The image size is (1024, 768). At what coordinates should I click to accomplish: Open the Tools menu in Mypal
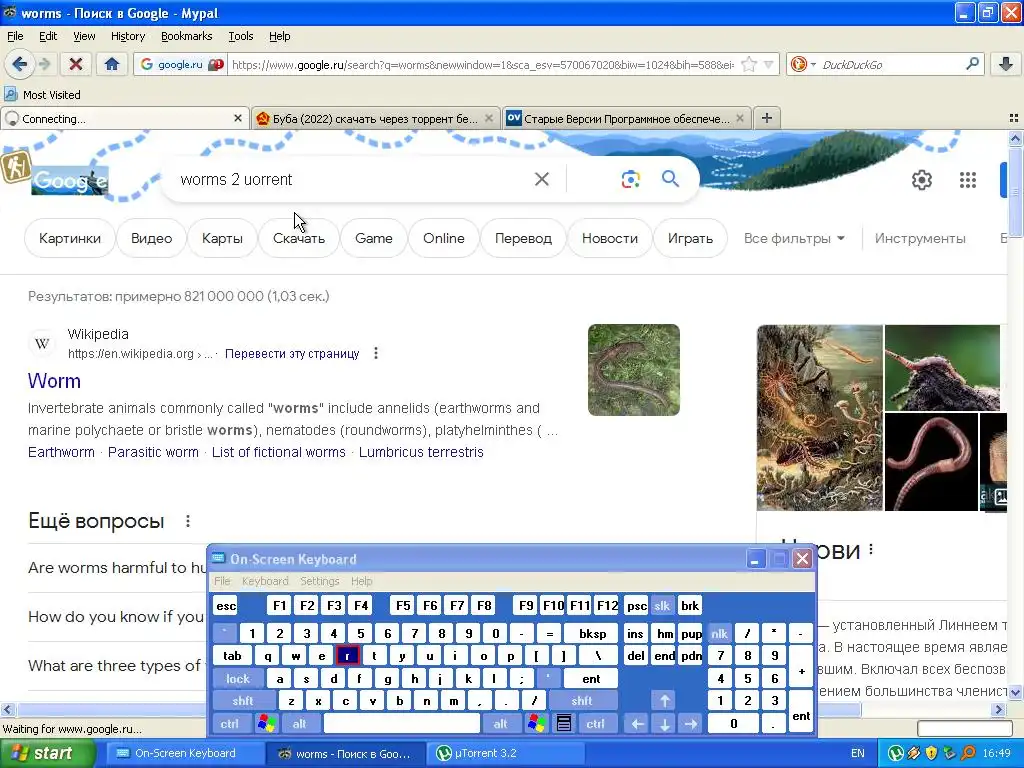[x=240, y=36]
